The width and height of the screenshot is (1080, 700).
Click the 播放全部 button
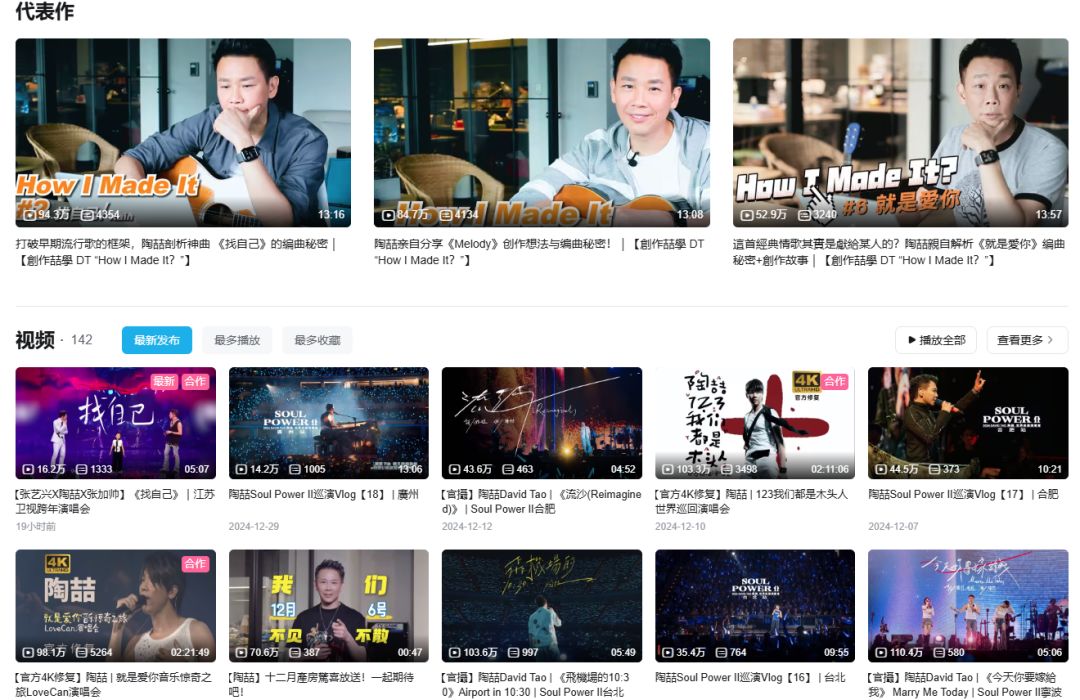pyautogui.click(x=936, y=340)
